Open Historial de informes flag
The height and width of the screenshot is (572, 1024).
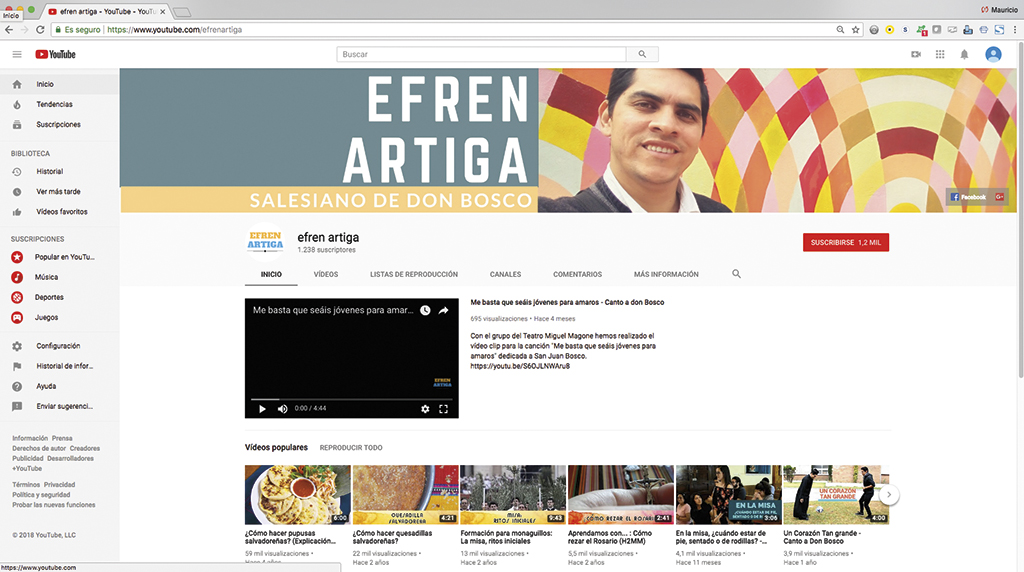pos(17,366)
